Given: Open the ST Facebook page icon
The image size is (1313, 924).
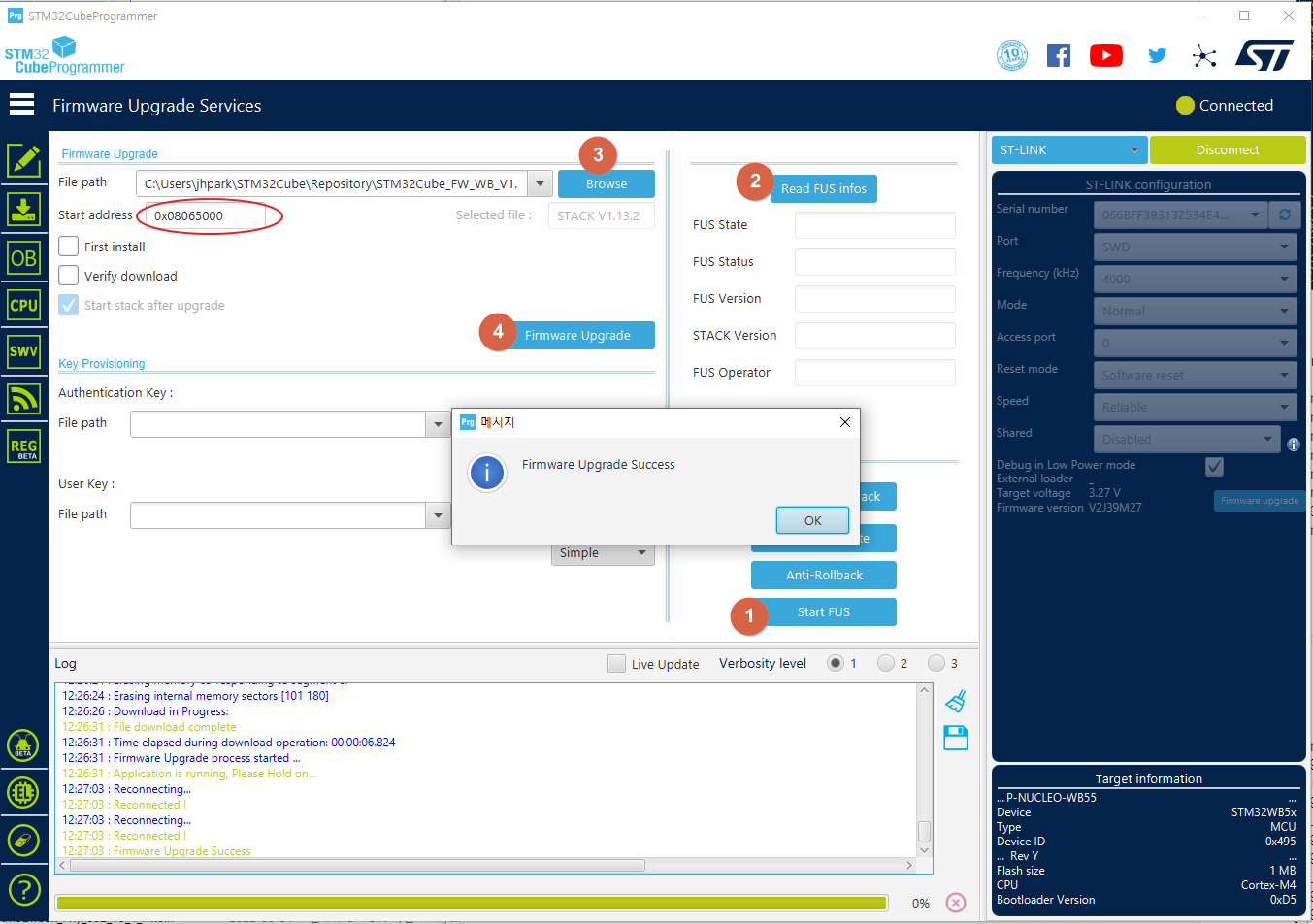Looking at the screenshot, I should point(1059,55).
